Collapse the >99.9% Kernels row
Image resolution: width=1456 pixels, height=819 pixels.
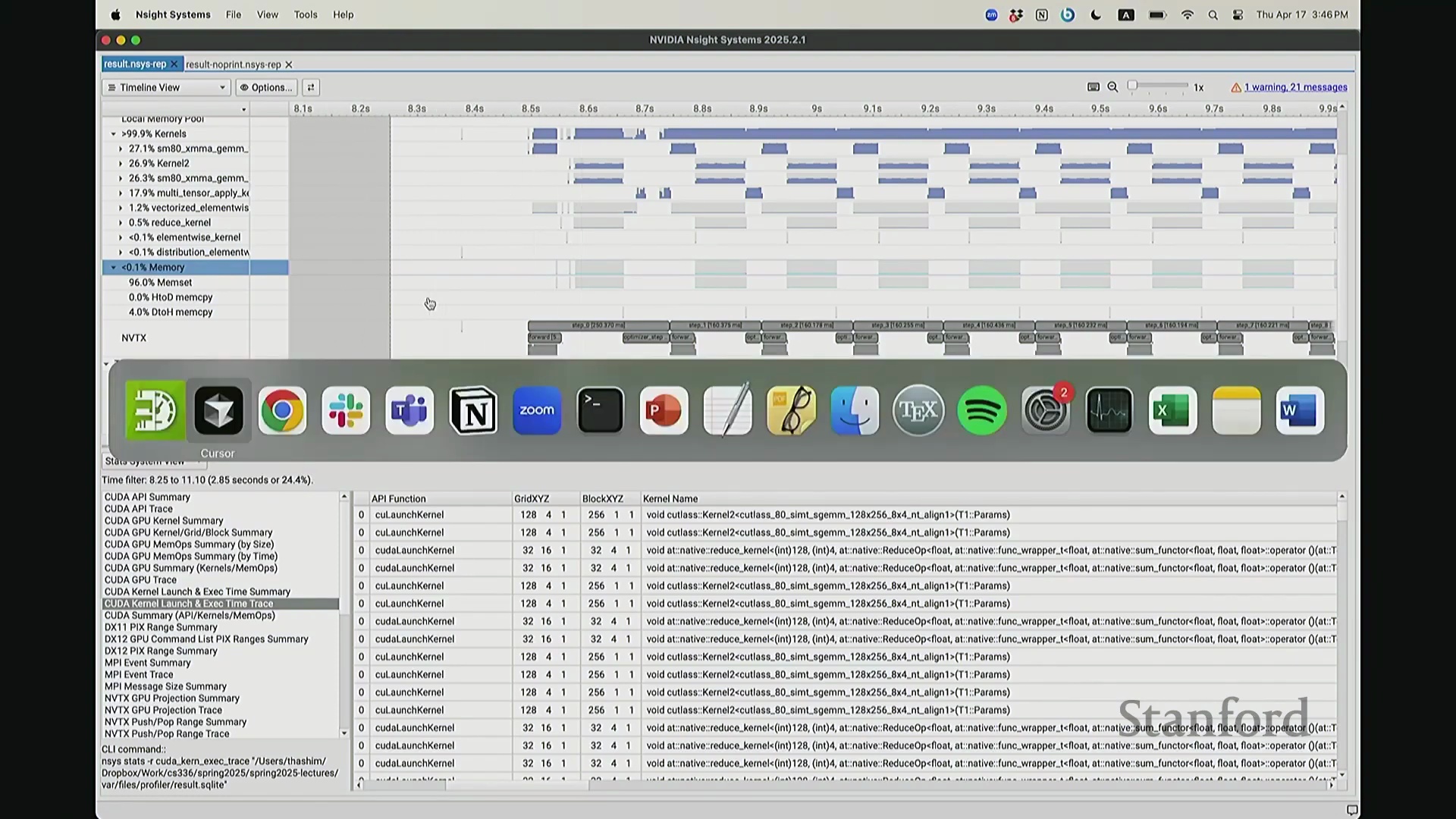coord(114,134)
